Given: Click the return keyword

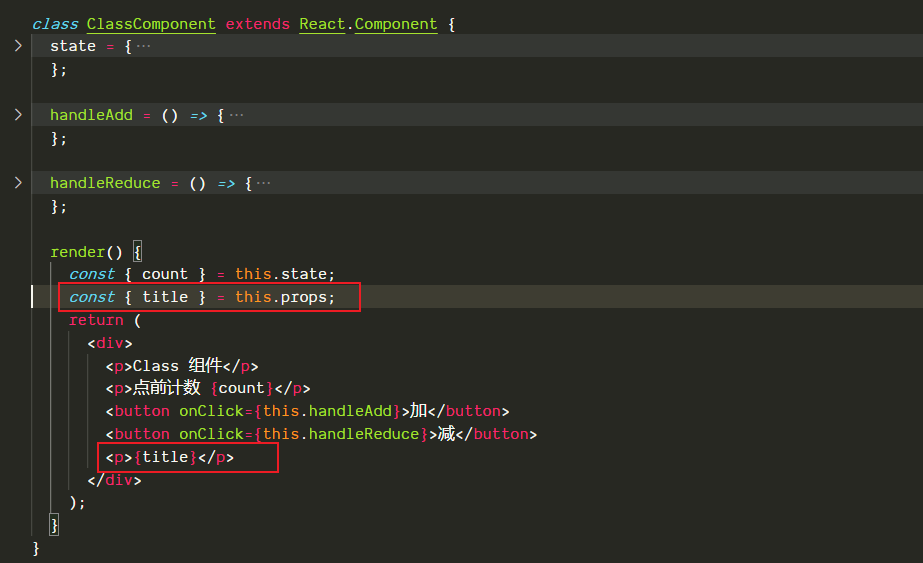Looking at the screenshot, I should coord(96,320).
